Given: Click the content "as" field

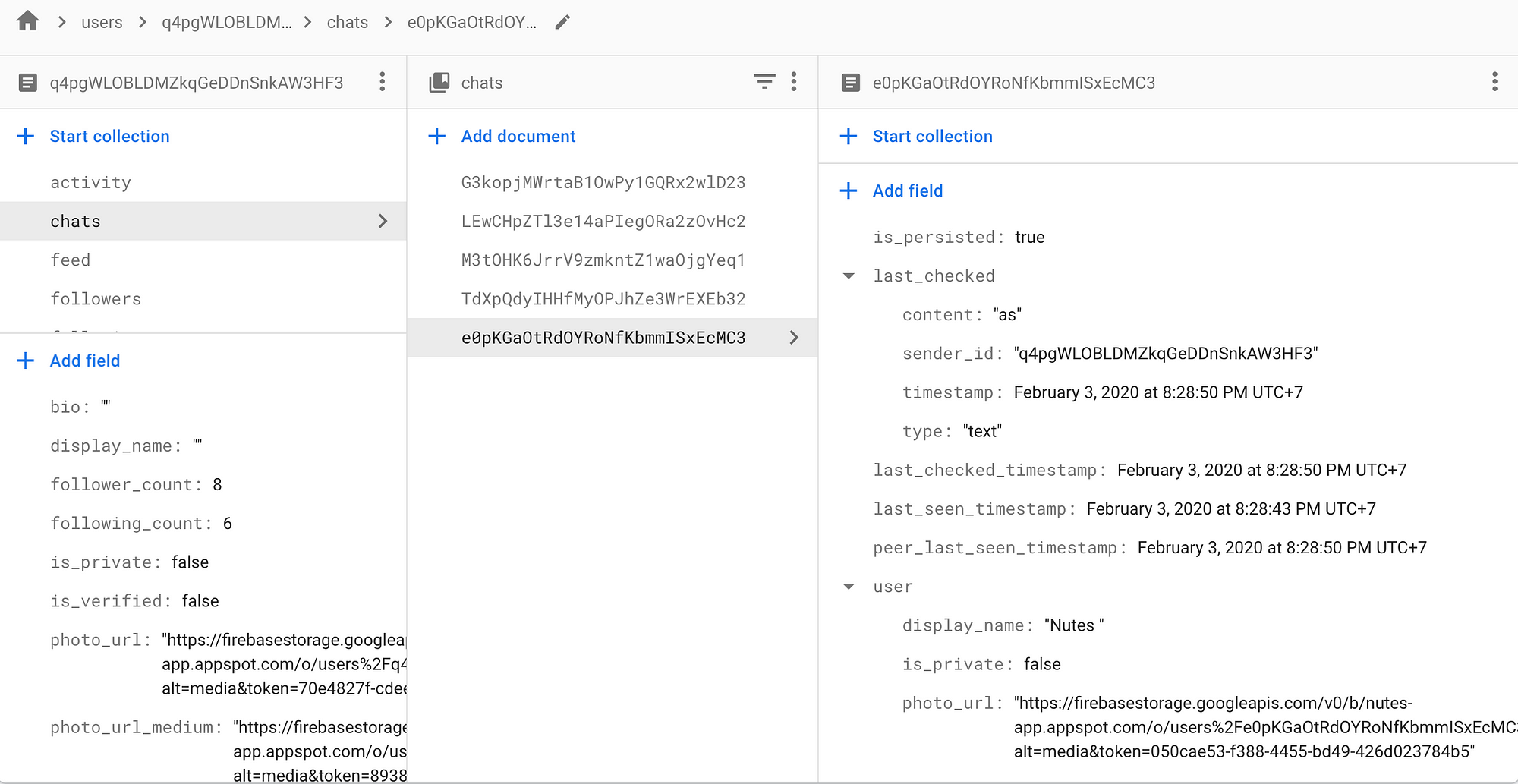Looking at the screenshot, I should pos(962,315).
